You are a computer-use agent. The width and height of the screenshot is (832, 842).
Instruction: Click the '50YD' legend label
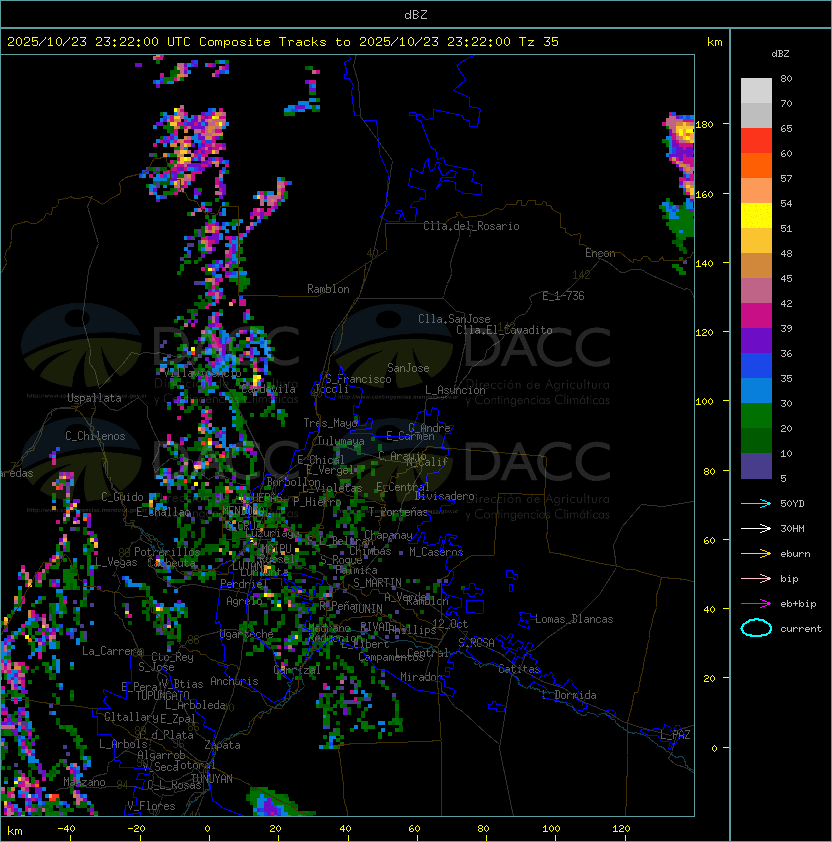click(792, 504)
